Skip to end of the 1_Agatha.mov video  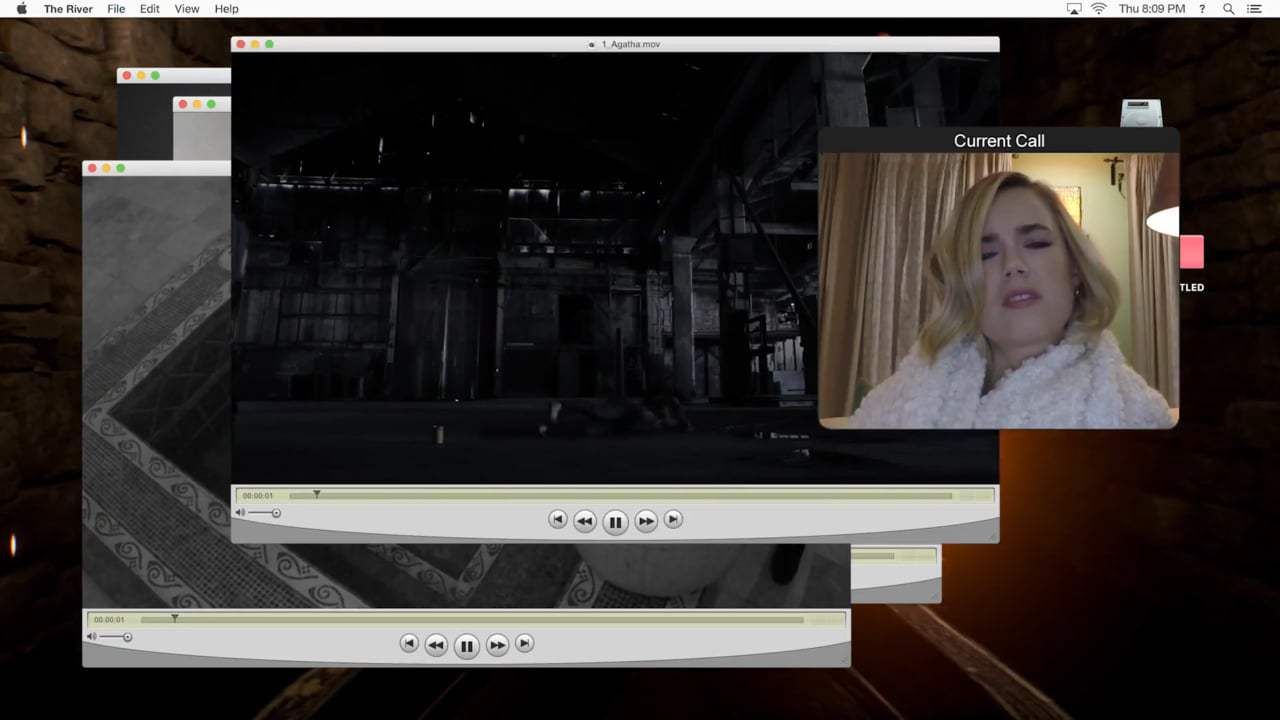point(673,519)
